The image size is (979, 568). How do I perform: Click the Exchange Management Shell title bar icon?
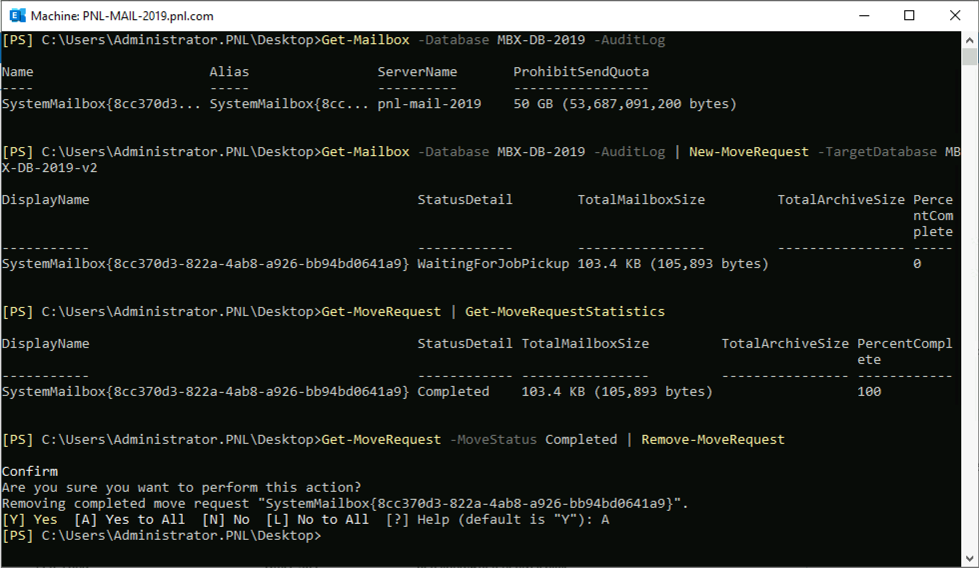[x=16, y=16]
